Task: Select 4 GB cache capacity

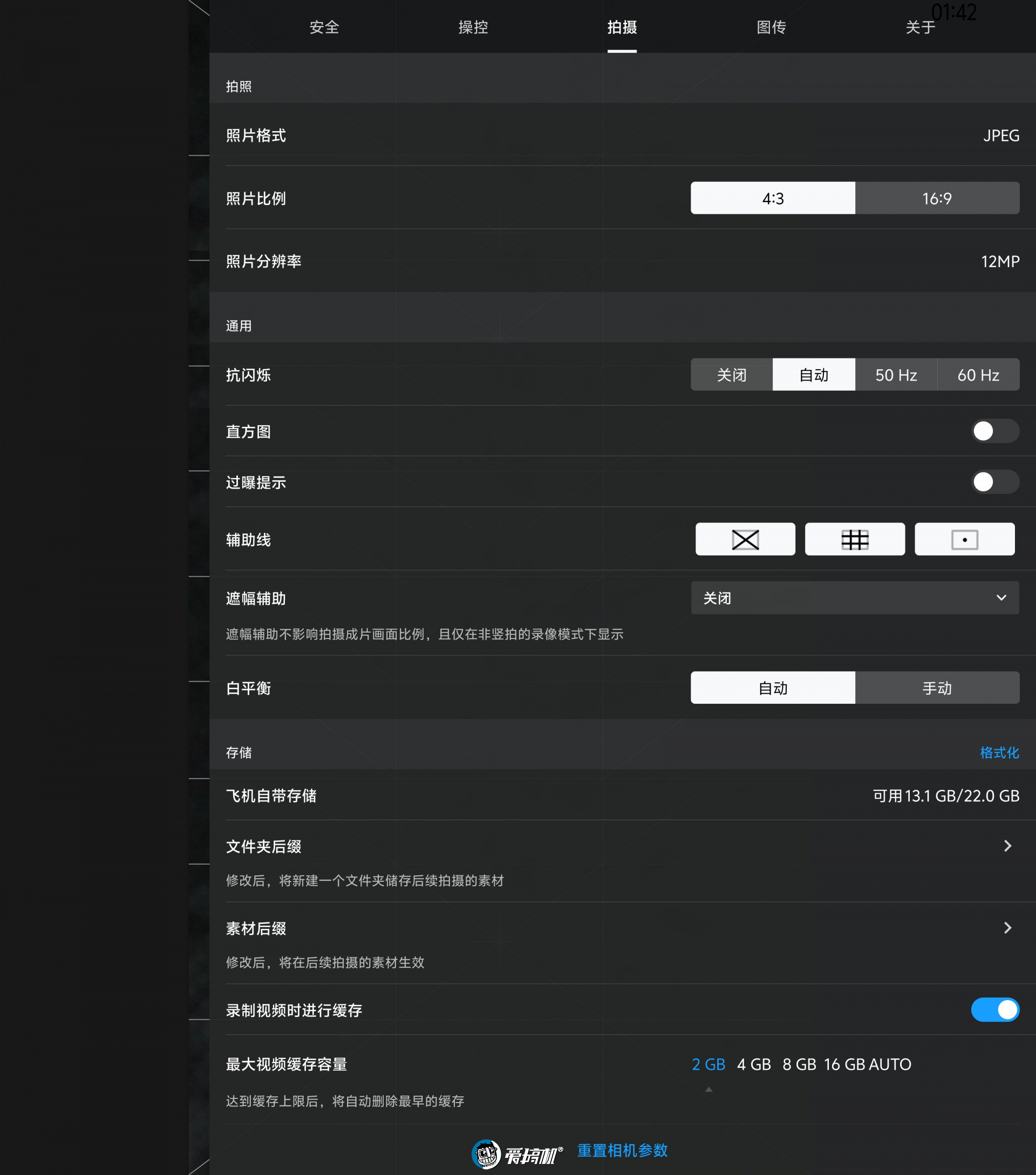Action: click(754, 1065)
